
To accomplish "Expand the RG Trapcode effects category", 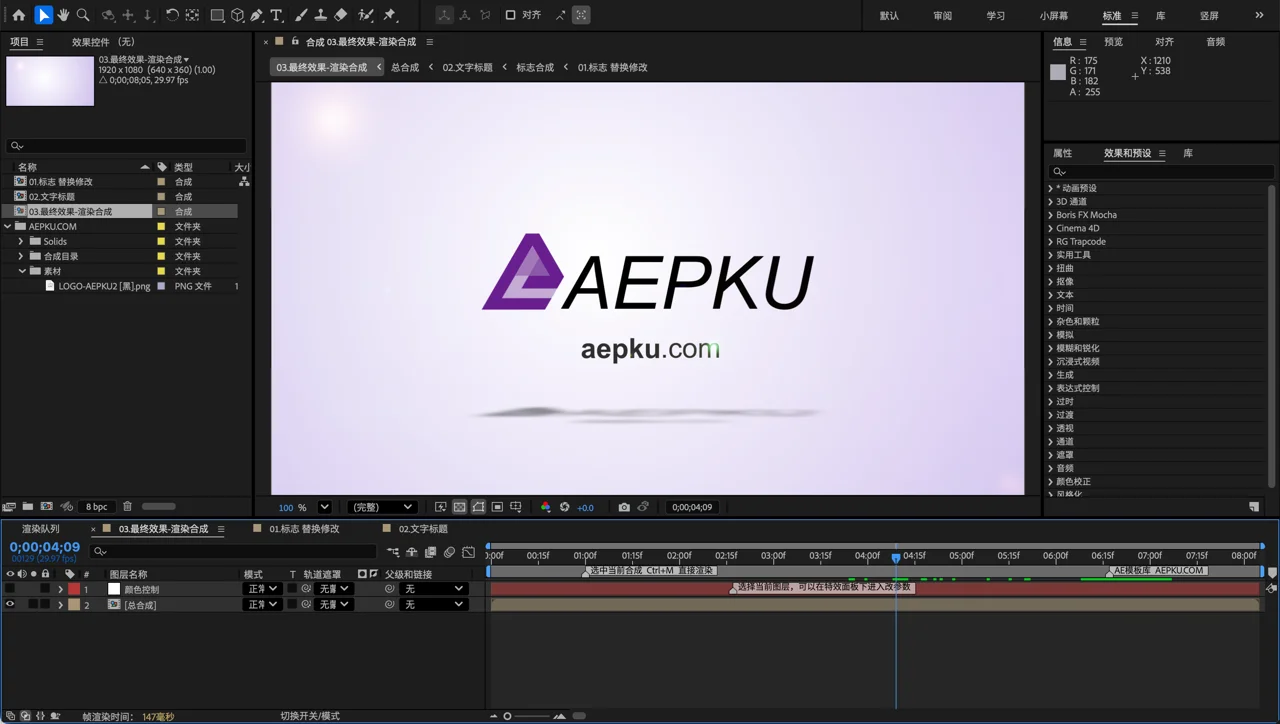I will tap(1050, 241).
